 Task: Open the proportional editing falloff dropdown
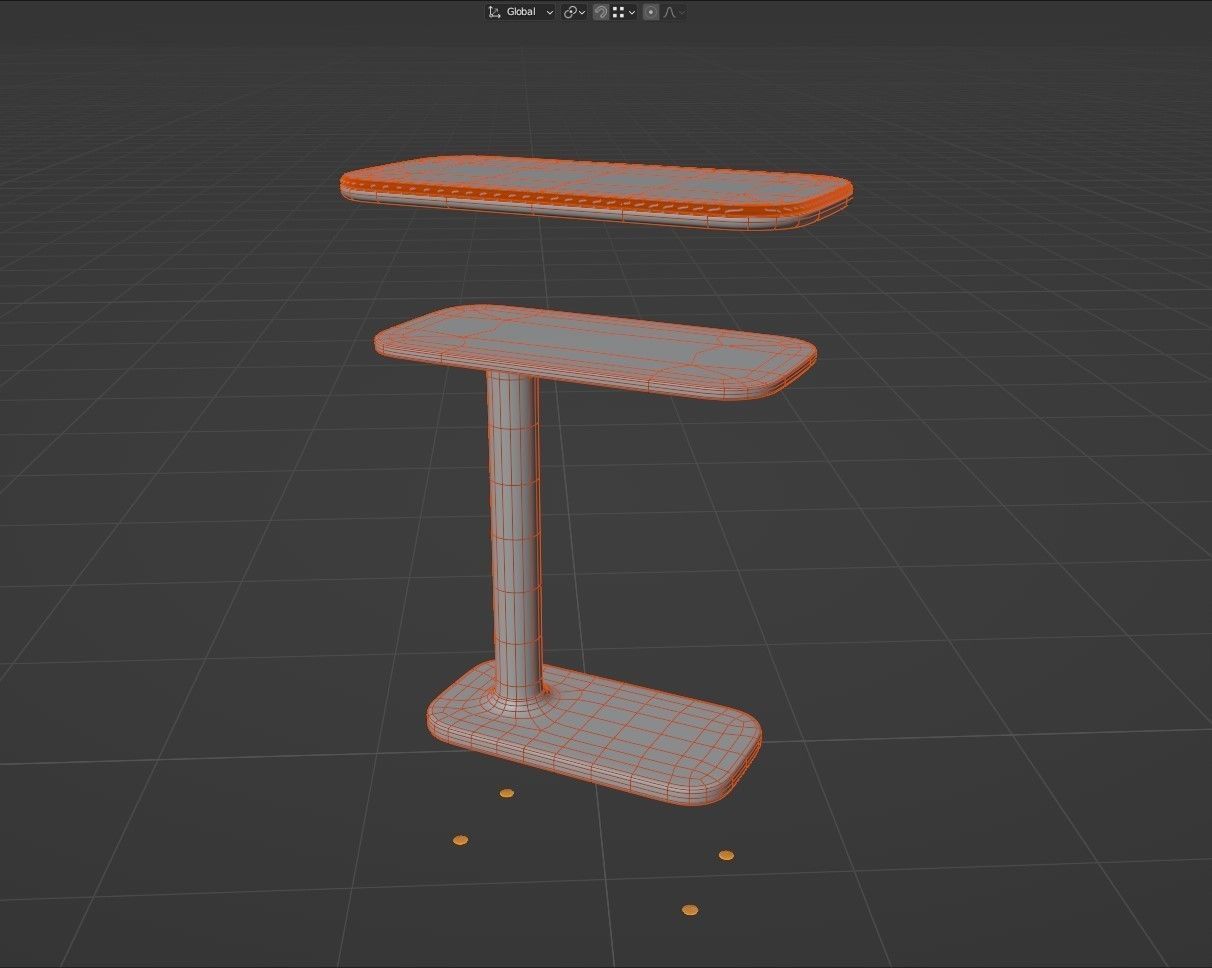click(683, 11)
